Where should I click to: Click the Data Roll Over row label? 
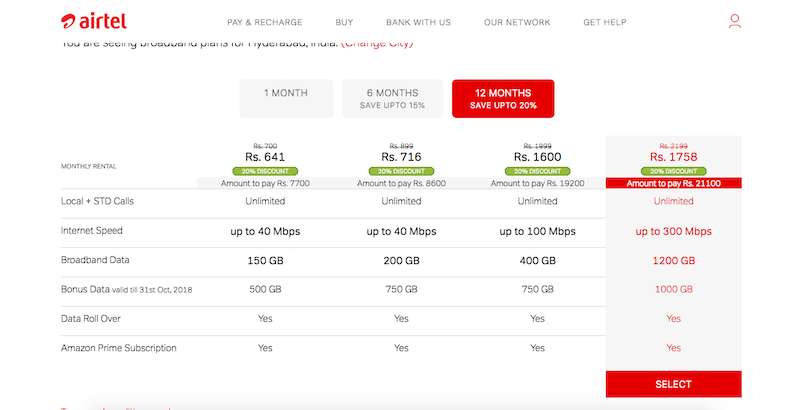pyautogui.click(x=91, y=319)
